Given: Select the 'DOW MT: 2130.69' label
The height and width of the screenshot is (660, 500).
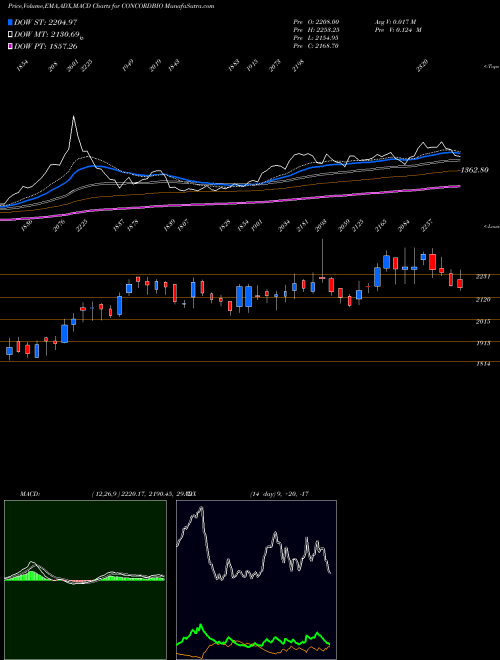Looking at the screenshot, I should (x=46, y=35).
